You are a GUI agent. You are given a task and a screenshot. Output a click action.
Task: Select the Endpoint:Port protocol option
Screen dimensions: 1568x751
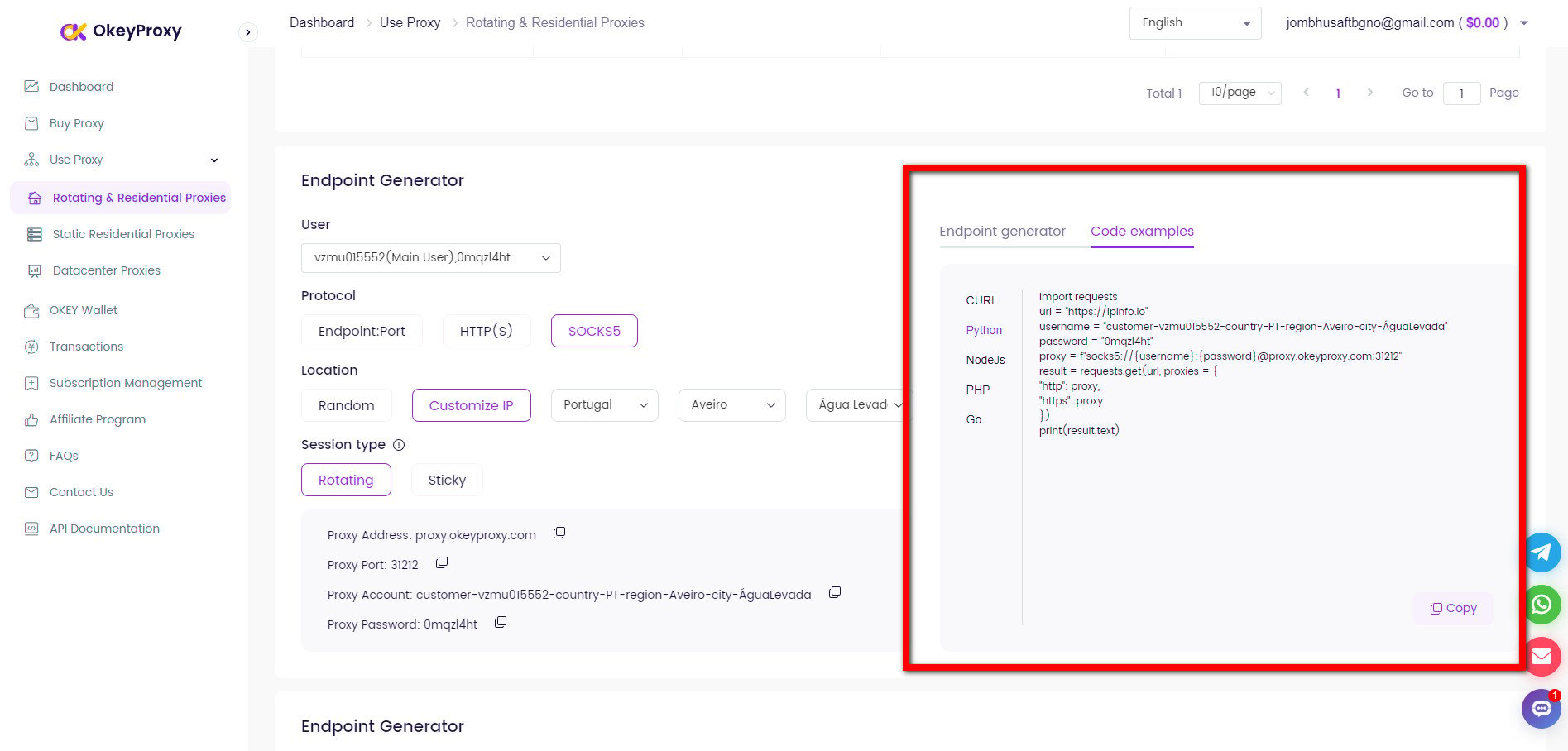[x=362, y=331]
